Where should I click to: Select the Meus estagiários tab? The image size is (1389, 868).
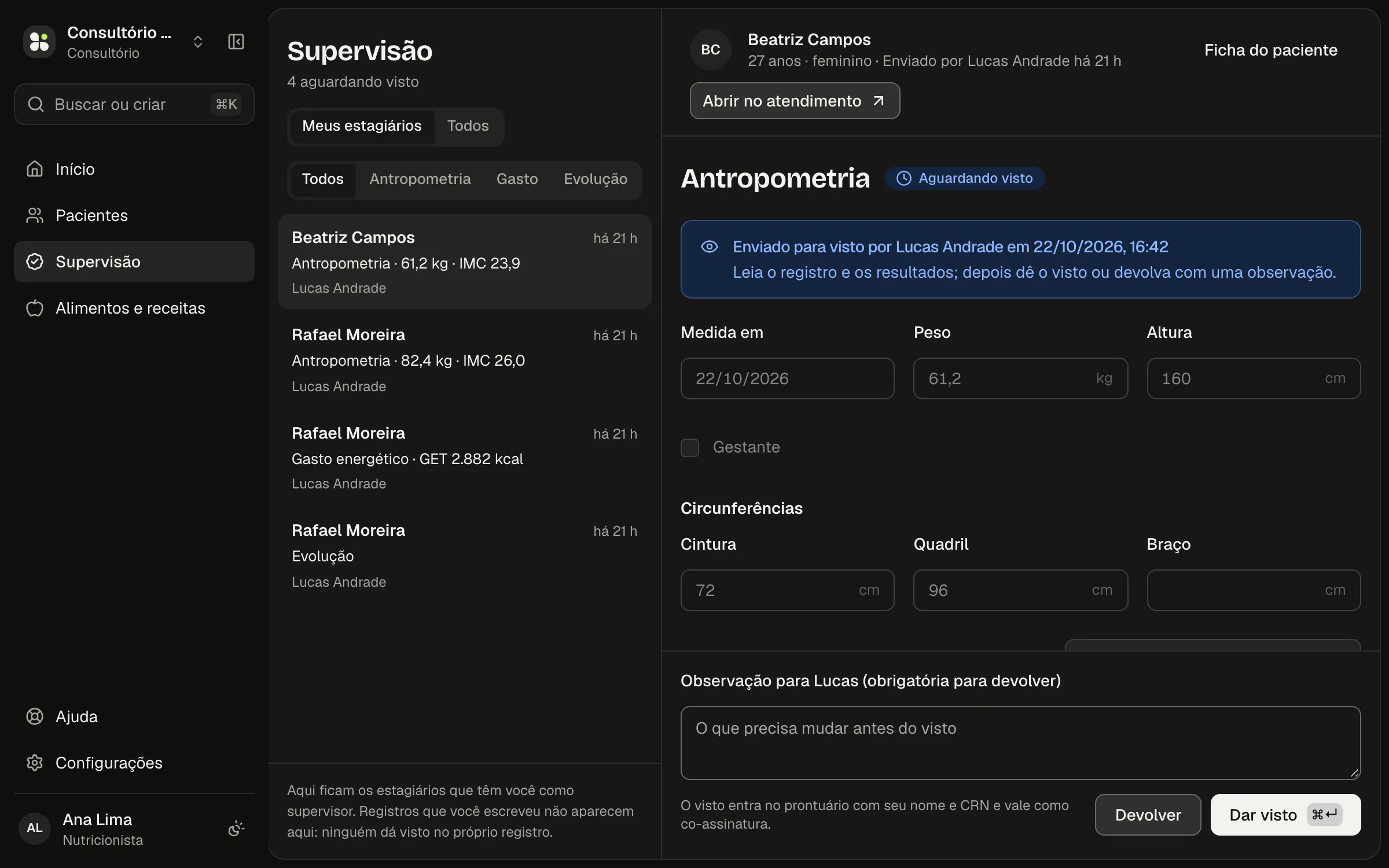[x=362, y=126]
